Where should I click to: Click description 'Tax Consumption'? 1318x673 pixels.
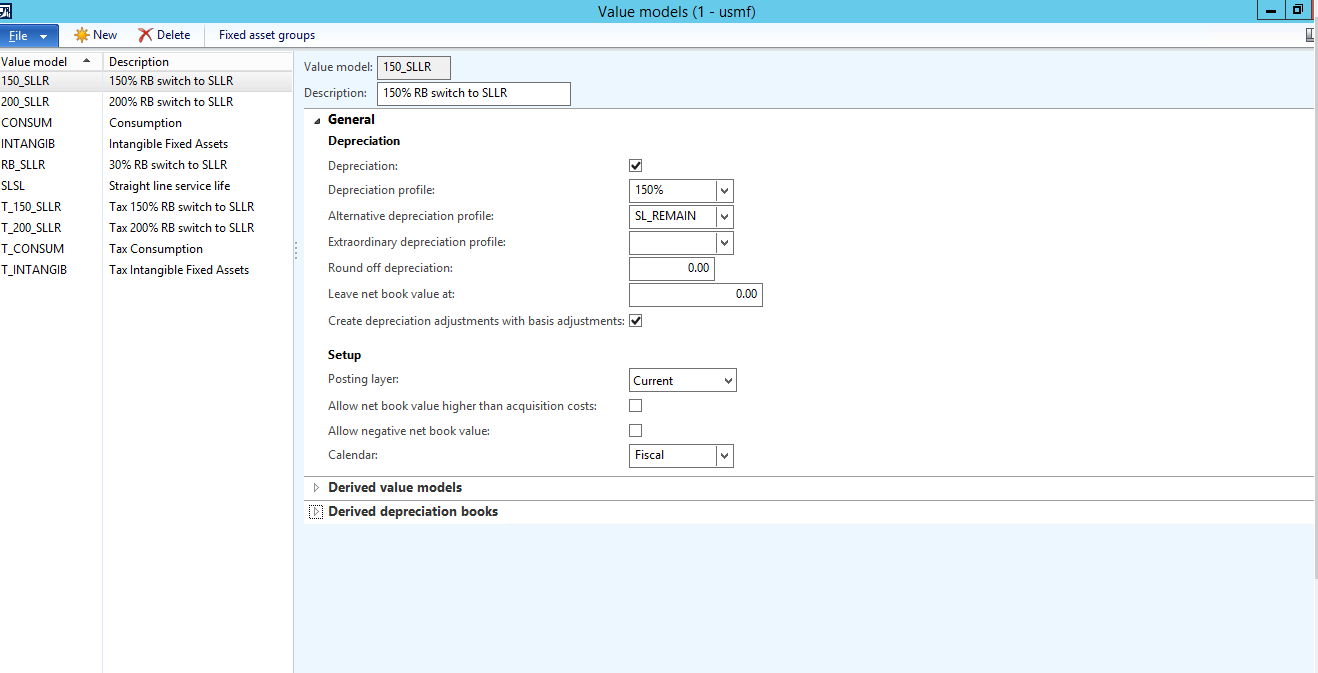pos(156,249)
